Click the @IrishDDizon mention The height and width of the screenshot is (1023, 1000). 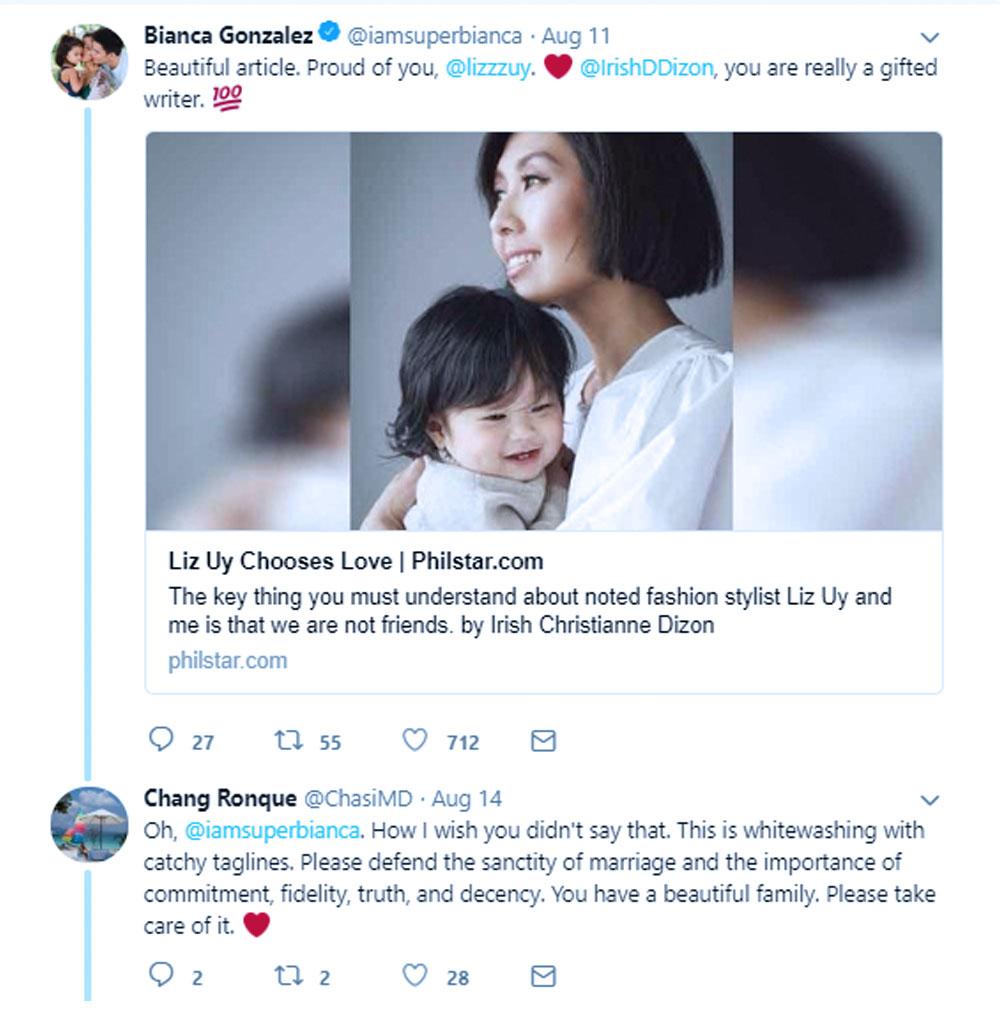pos(646,70)
